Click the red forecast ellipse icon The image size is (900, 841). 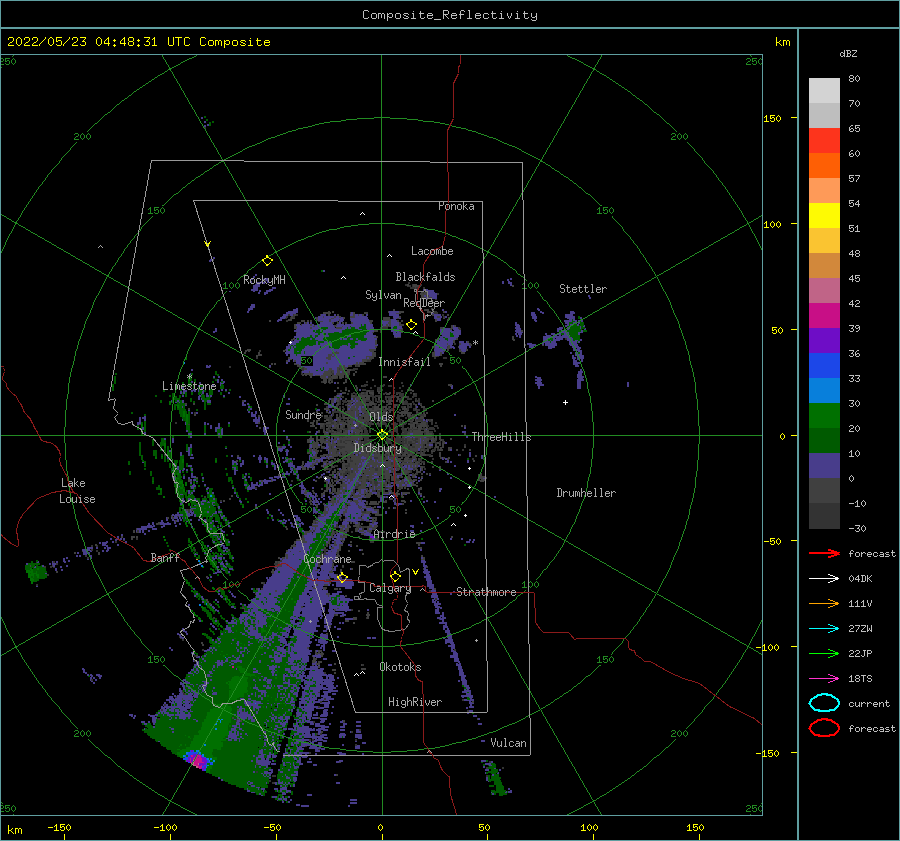coord(824,728)
